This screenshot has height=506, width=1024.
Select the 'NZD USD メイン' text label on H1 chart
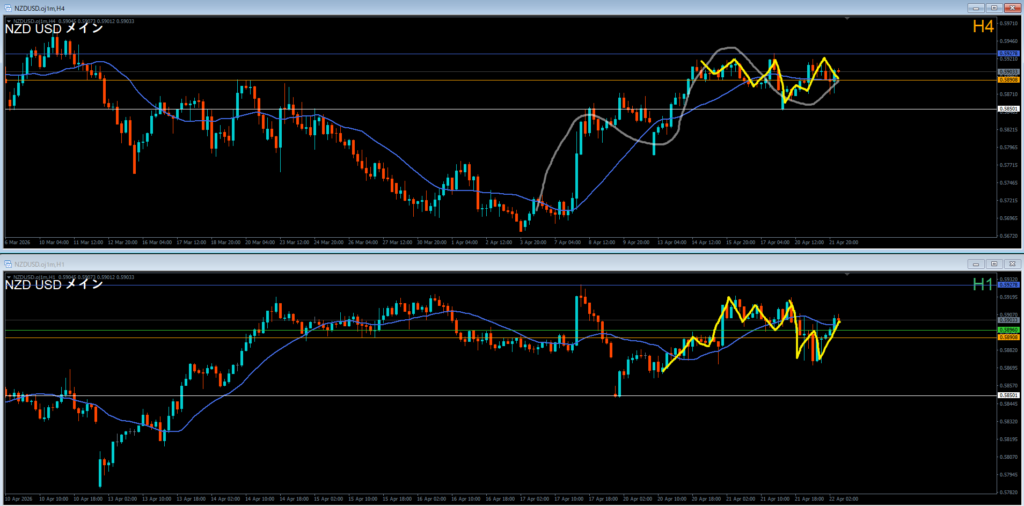click(x=54, y=285)
